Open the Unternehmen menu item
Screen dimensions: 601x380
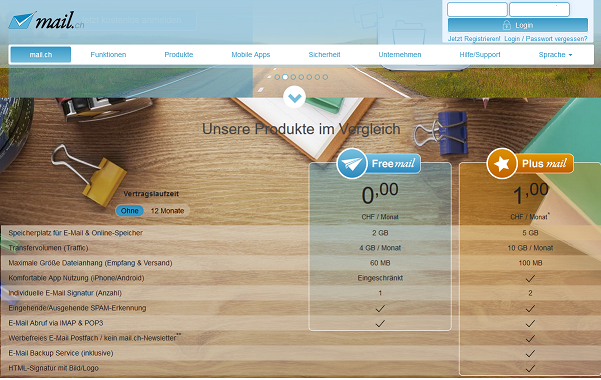[400, 55]
